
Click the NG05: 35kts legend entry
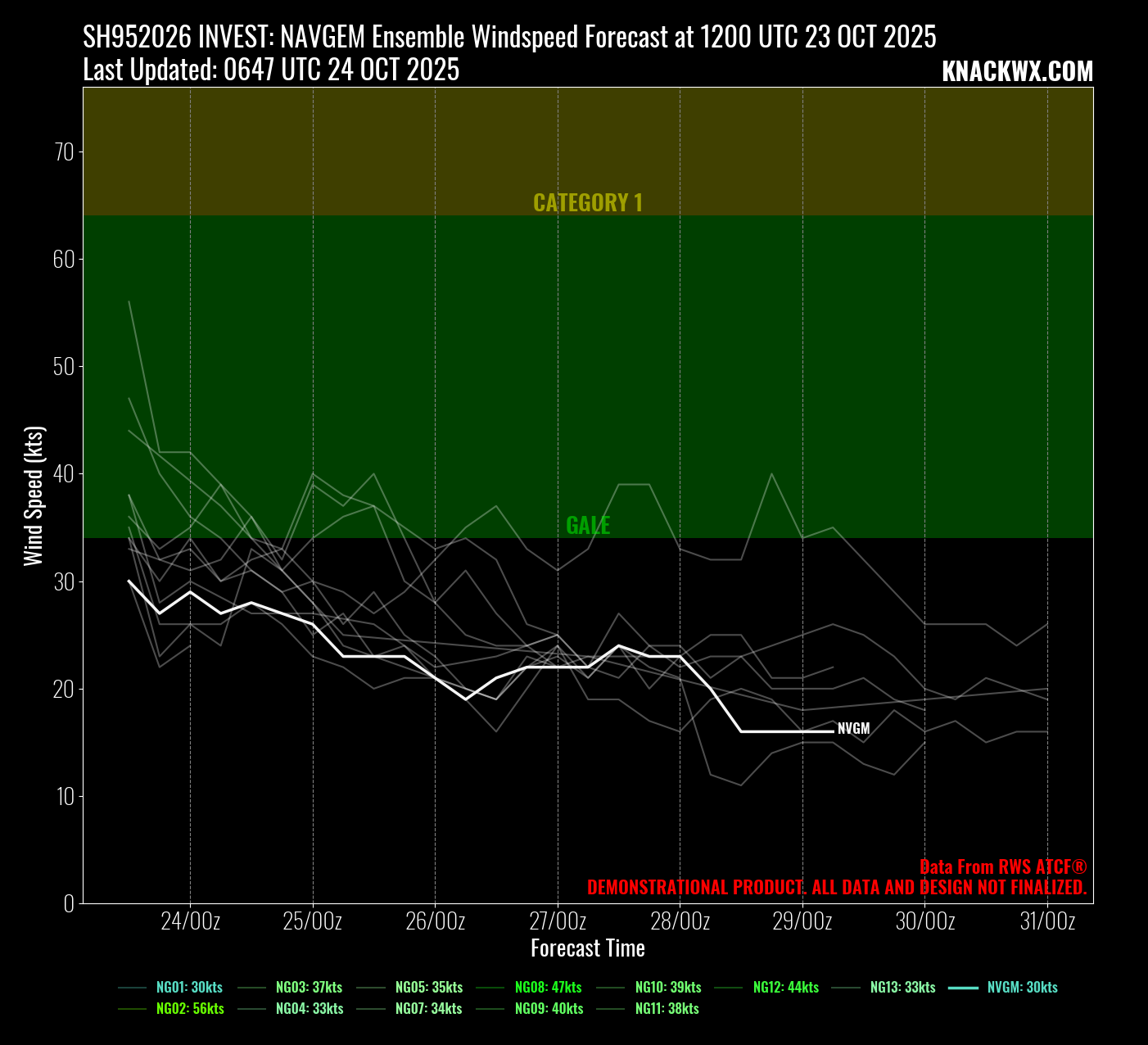pyautogui.click(x=428, y=988)
